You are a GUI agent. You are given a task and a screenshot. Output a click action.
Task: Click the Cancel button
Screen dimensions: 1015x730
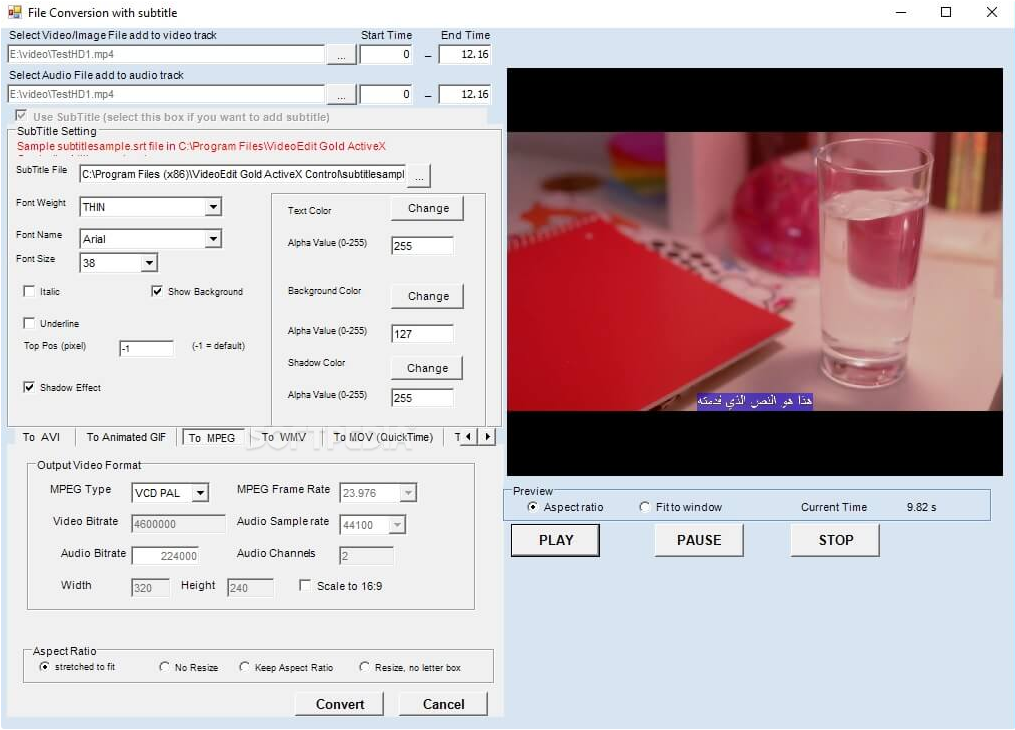click(x=443, y=704)
